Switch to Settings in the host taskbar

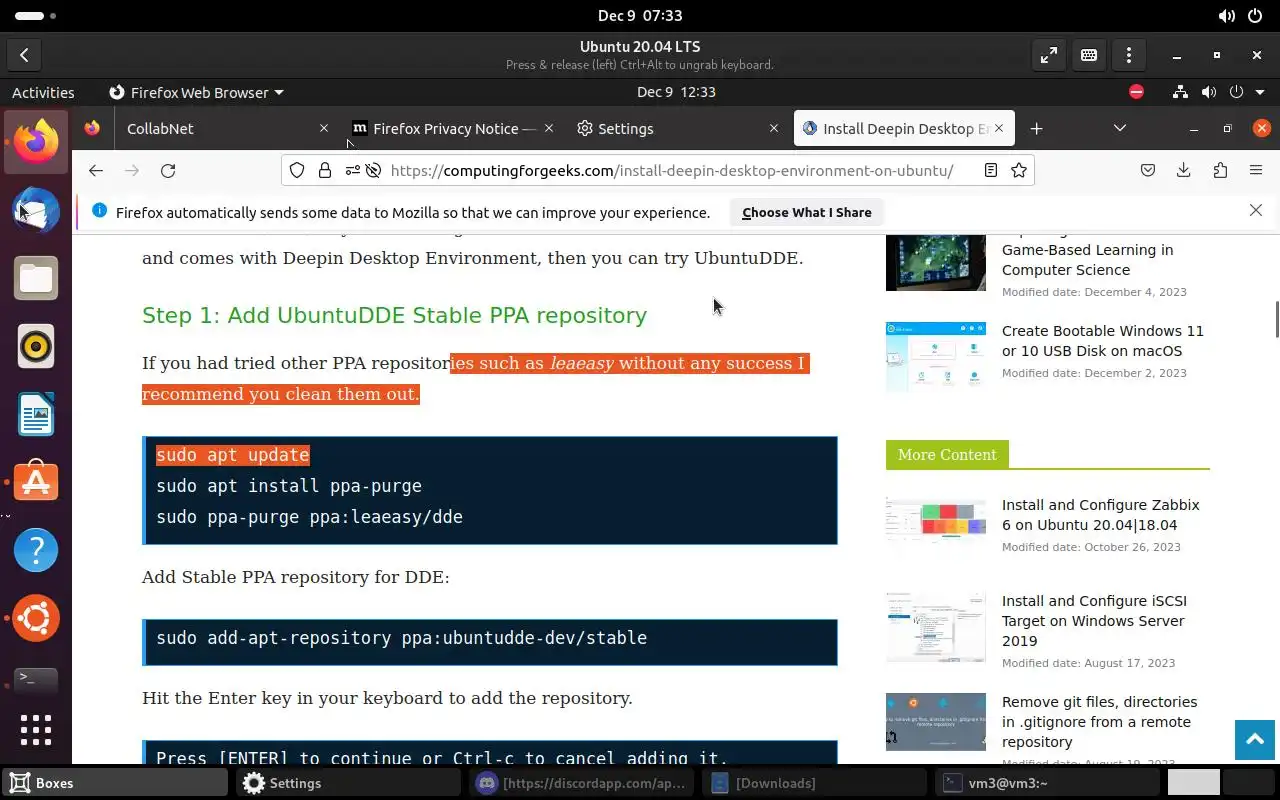tap(347, 783)
